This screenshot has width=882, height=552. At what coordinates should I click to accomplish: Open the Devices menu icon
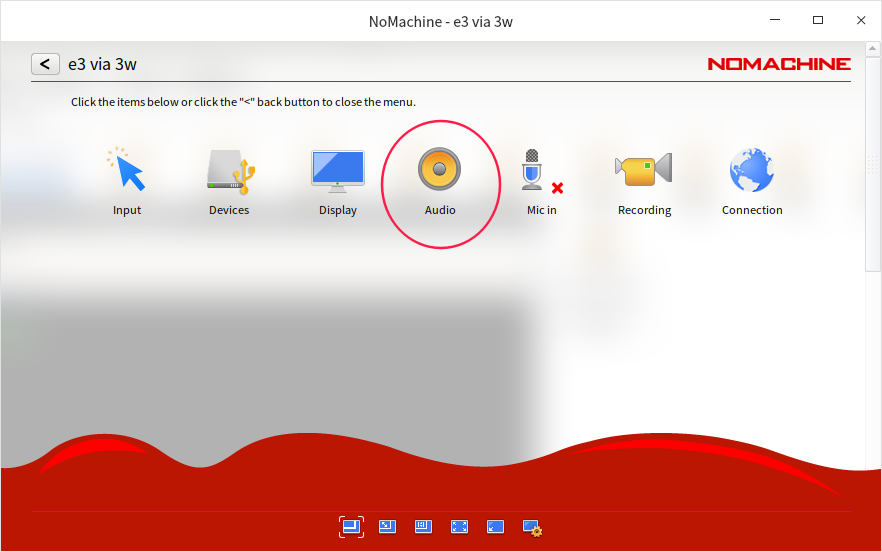[230, 172]
